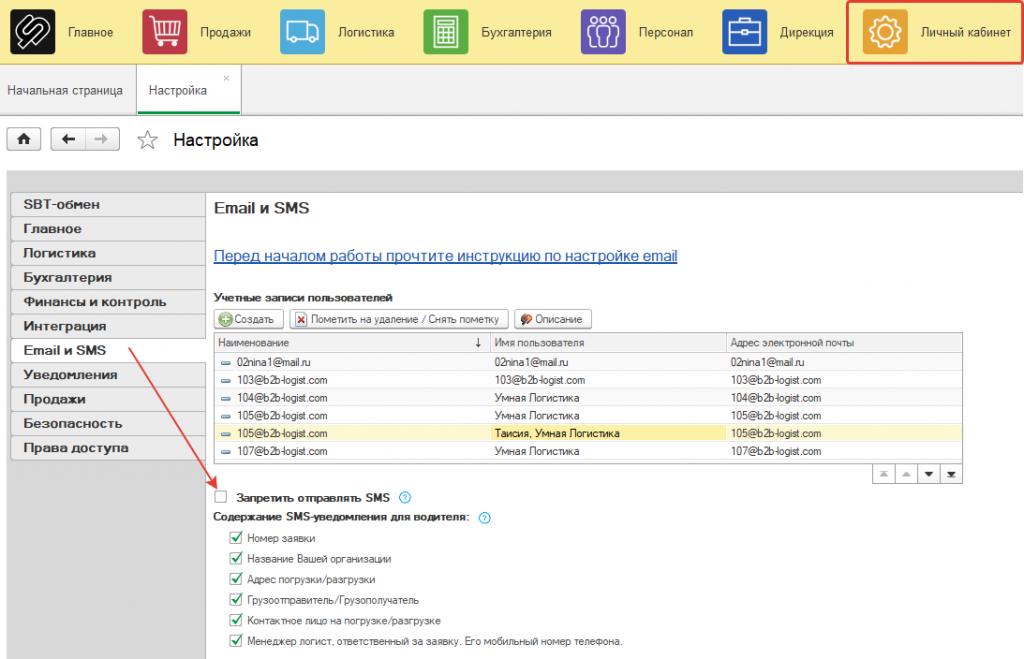Screen dimensions: 1024x659
Task: Uncheck Контактное лицо на погрузке/разгрузке
Action: (236, 620)
